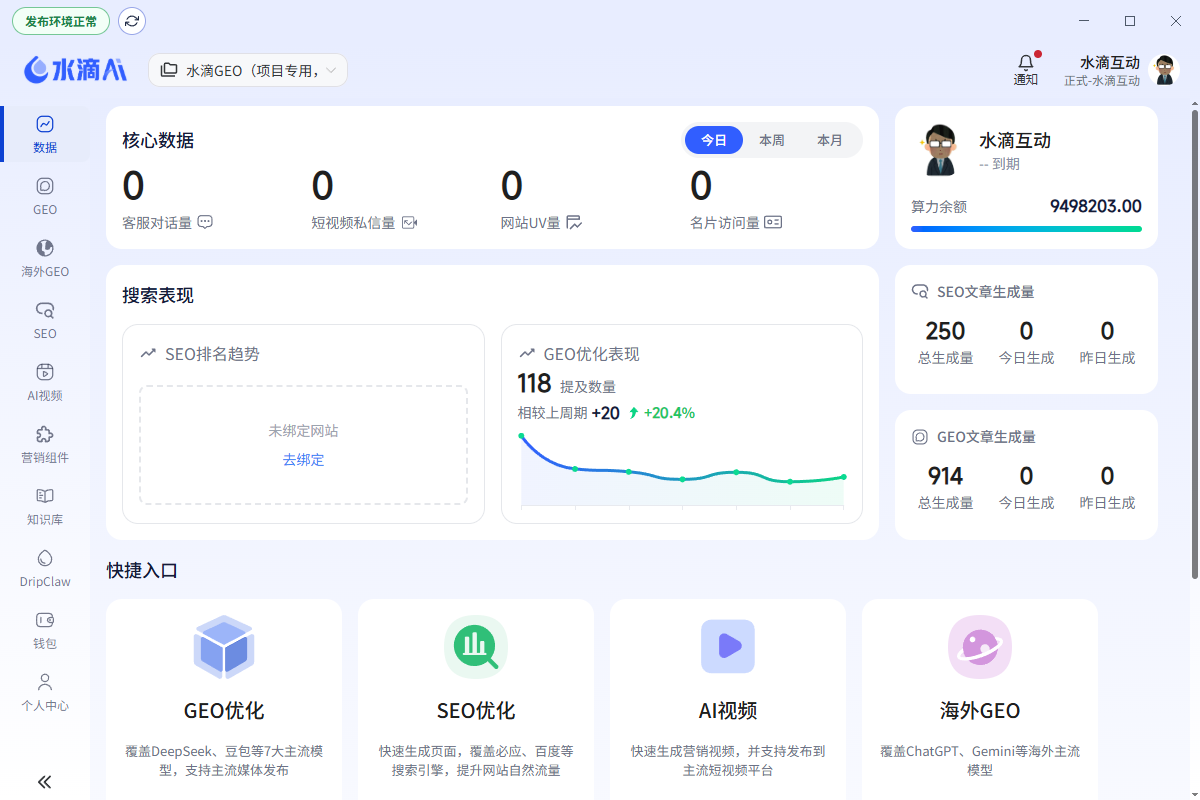Switch to the 本周 time range
The image size is (1200, 800).
pos(772,140)
